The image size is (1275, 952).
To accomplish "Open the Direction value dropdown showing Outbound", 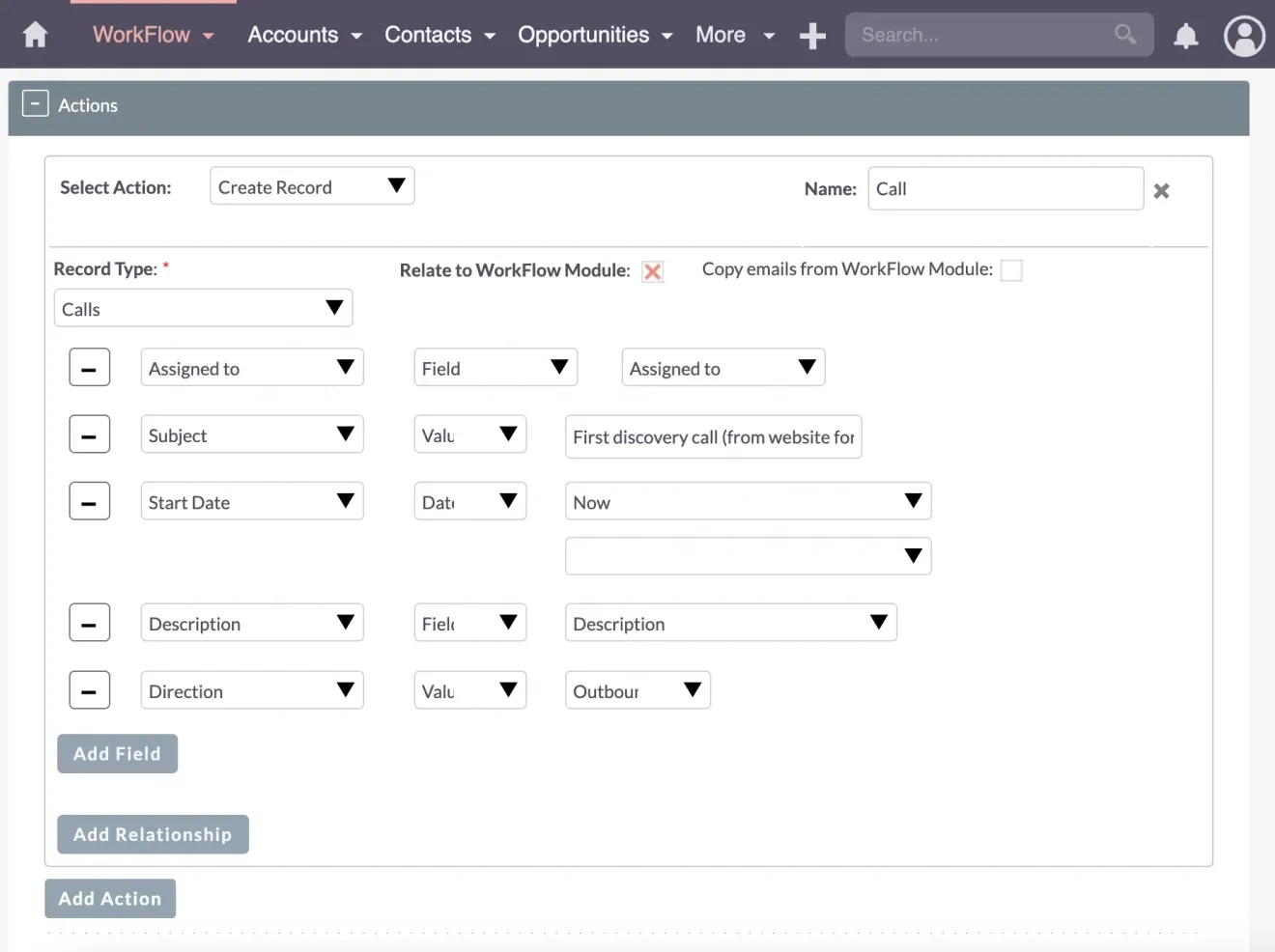I will 637,689.
